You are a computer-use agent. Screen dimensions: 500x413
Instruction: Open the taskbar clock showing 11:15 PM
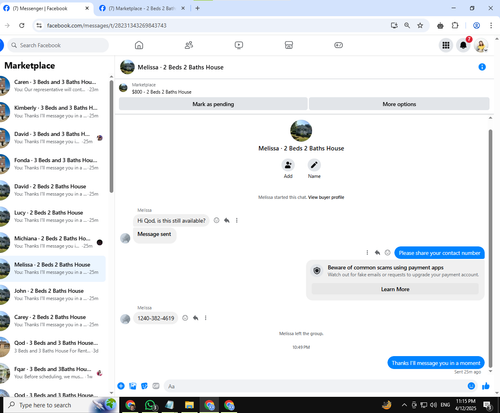pos(466,405)
